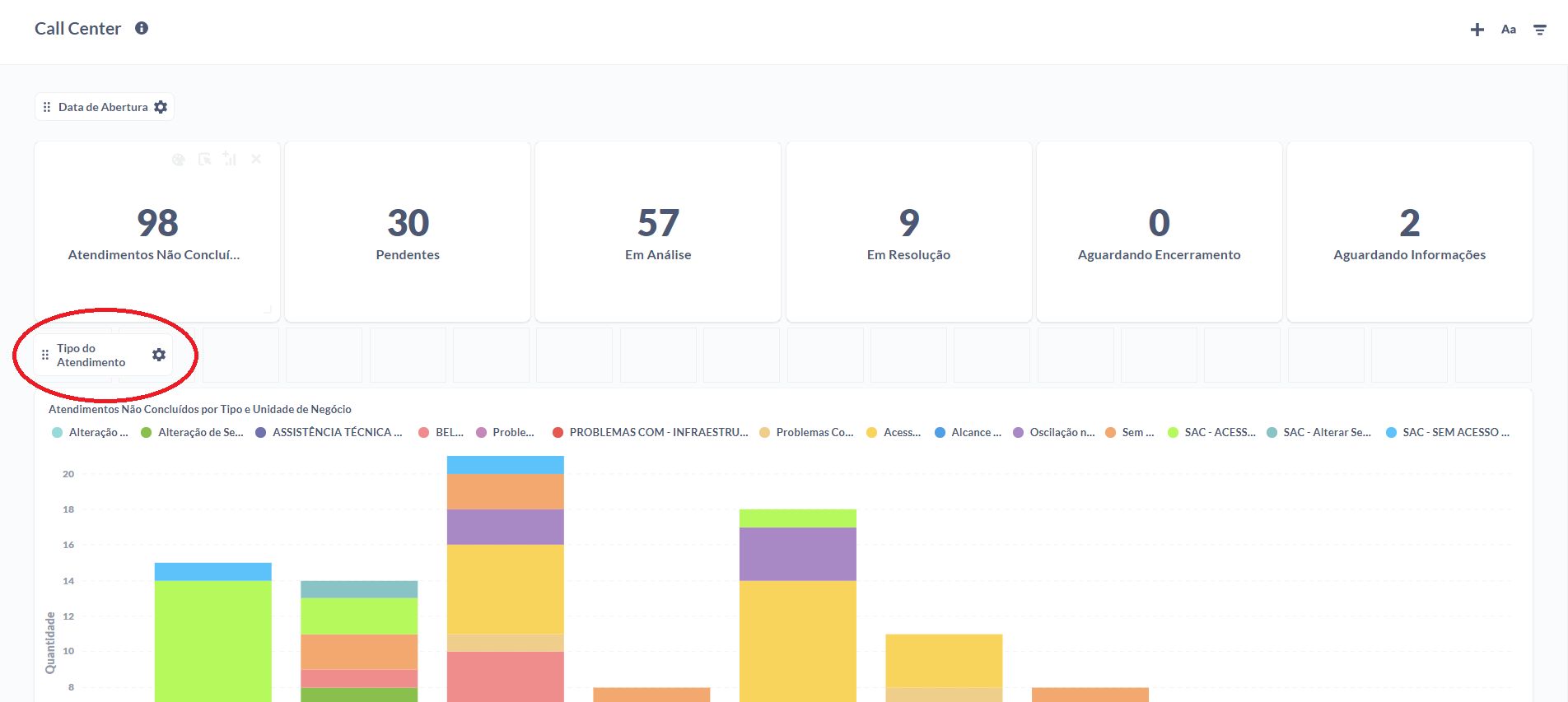Click the lime green segment of the first bar
The height and width of the screenshot is (702, 1568).
[213, 641]
